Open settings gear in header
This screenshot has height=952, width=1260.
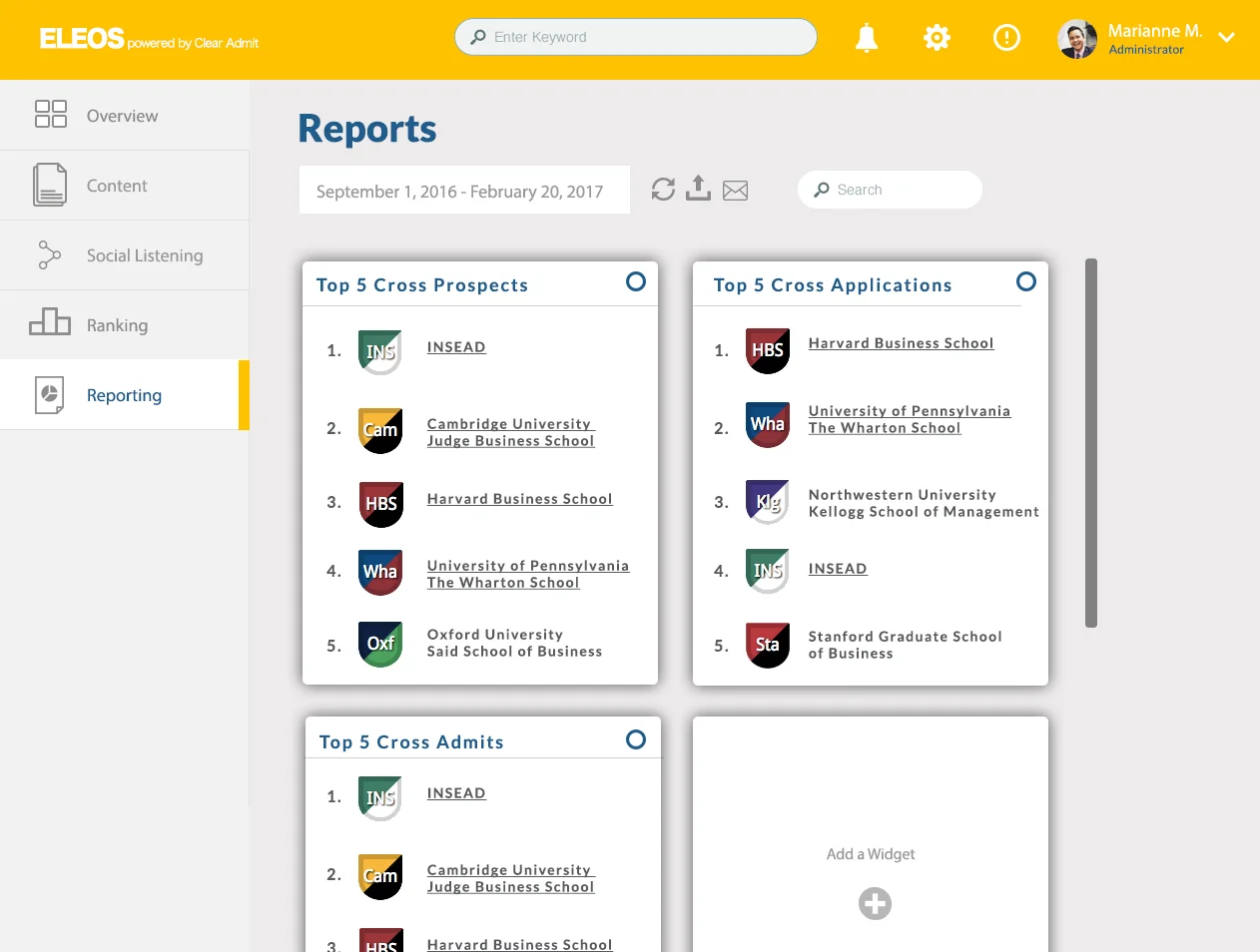coord(937,38)
